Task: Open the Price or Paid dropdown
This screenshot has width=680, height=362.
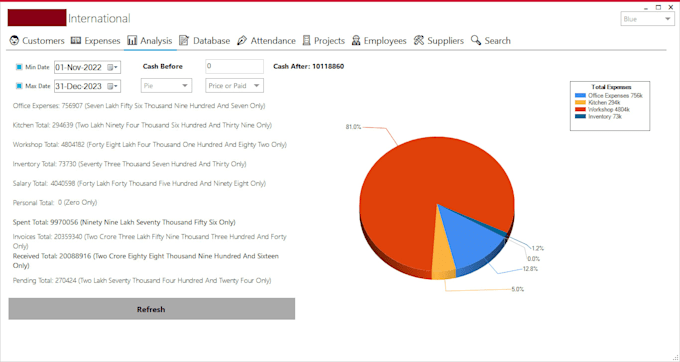Action: pyautogui.click(x=234, y=86)
